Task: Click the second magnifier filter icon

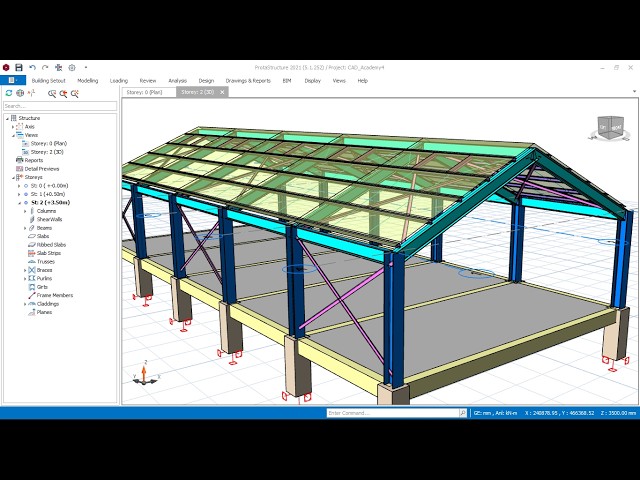Action: pos(63,93)
